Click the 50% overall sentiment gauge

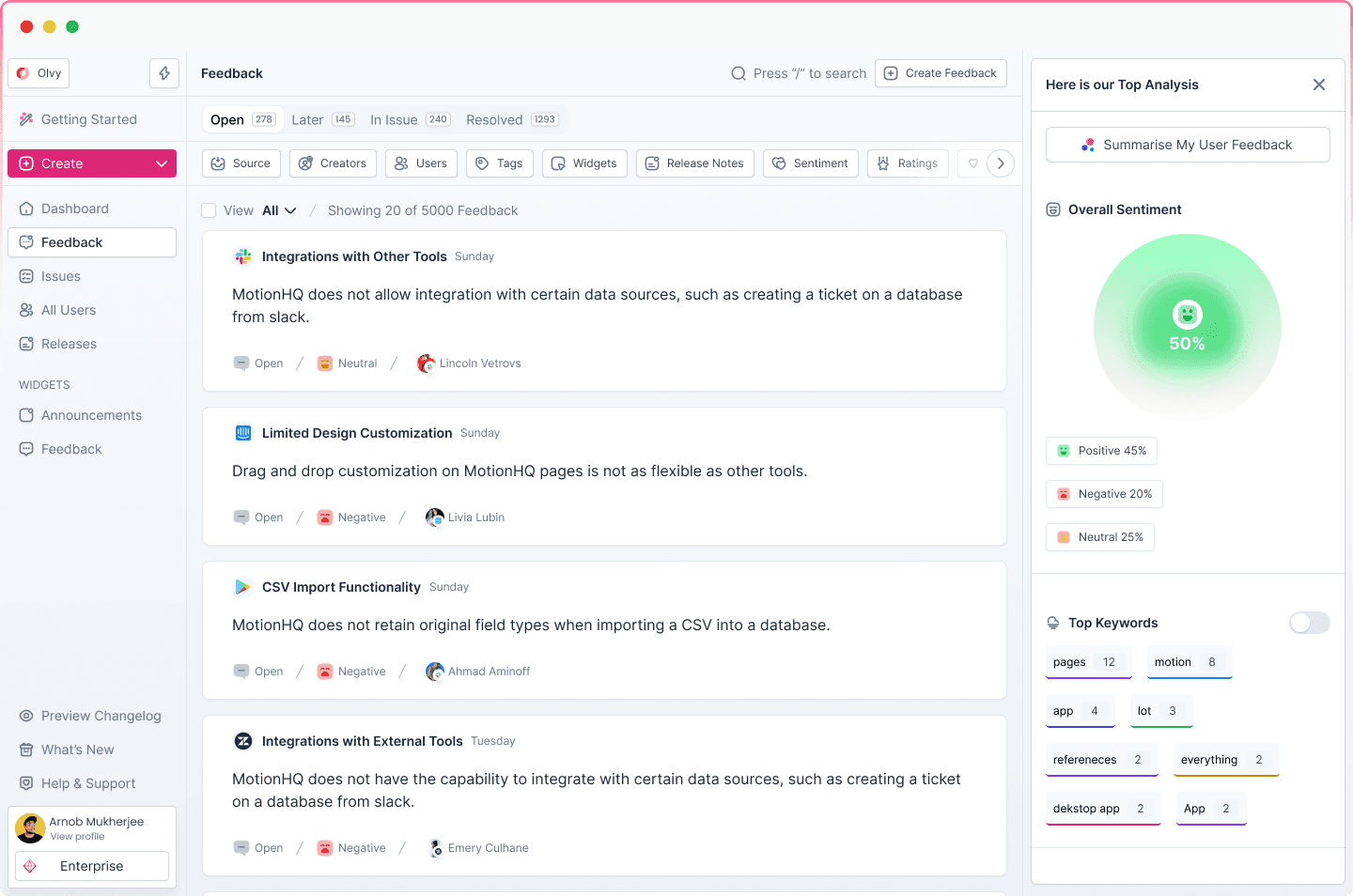coord(1188,328)
